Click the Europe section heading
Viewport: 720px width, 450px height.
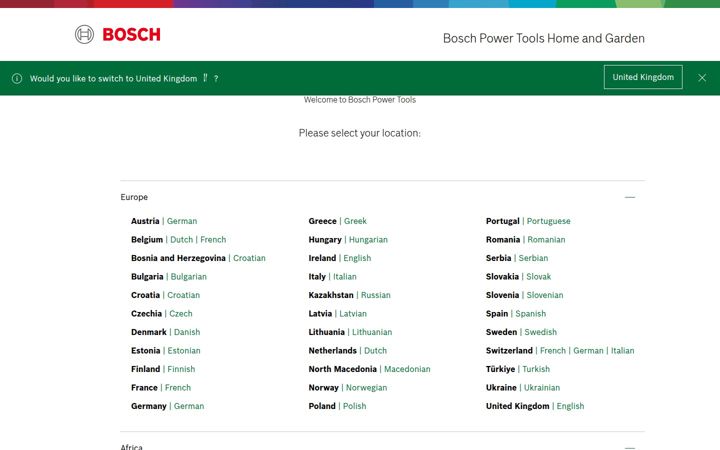134,197
